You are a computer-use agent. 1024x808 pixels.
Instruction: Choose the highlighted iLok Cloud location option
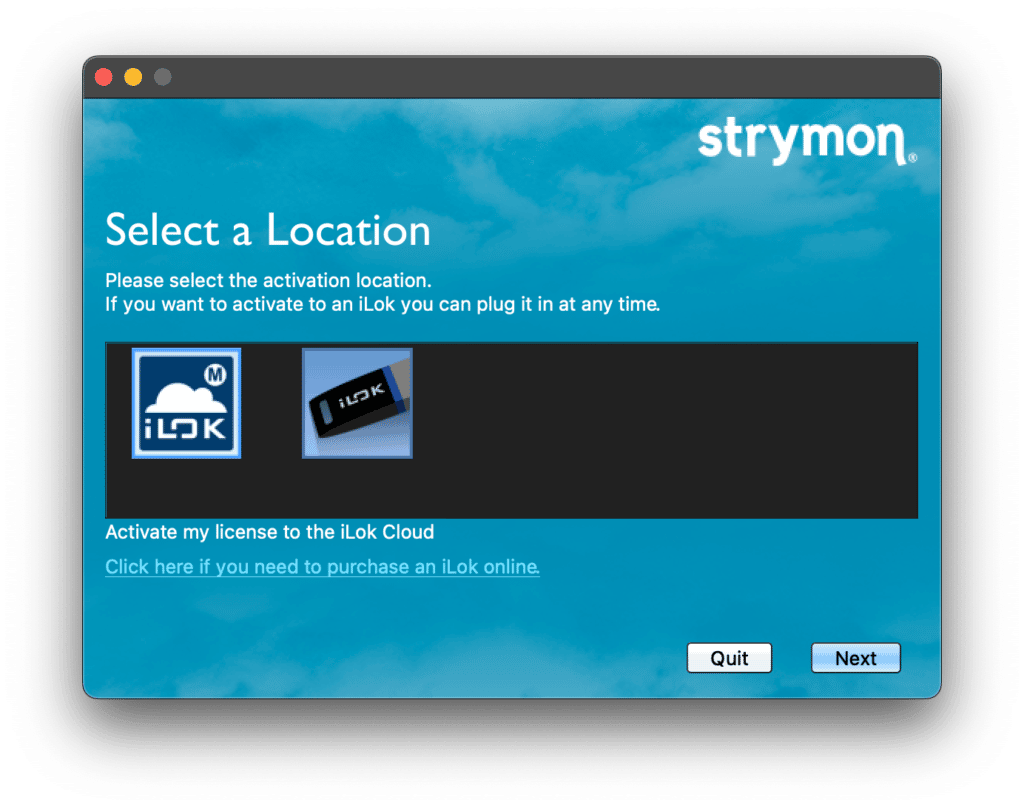[x=186, y=403]
